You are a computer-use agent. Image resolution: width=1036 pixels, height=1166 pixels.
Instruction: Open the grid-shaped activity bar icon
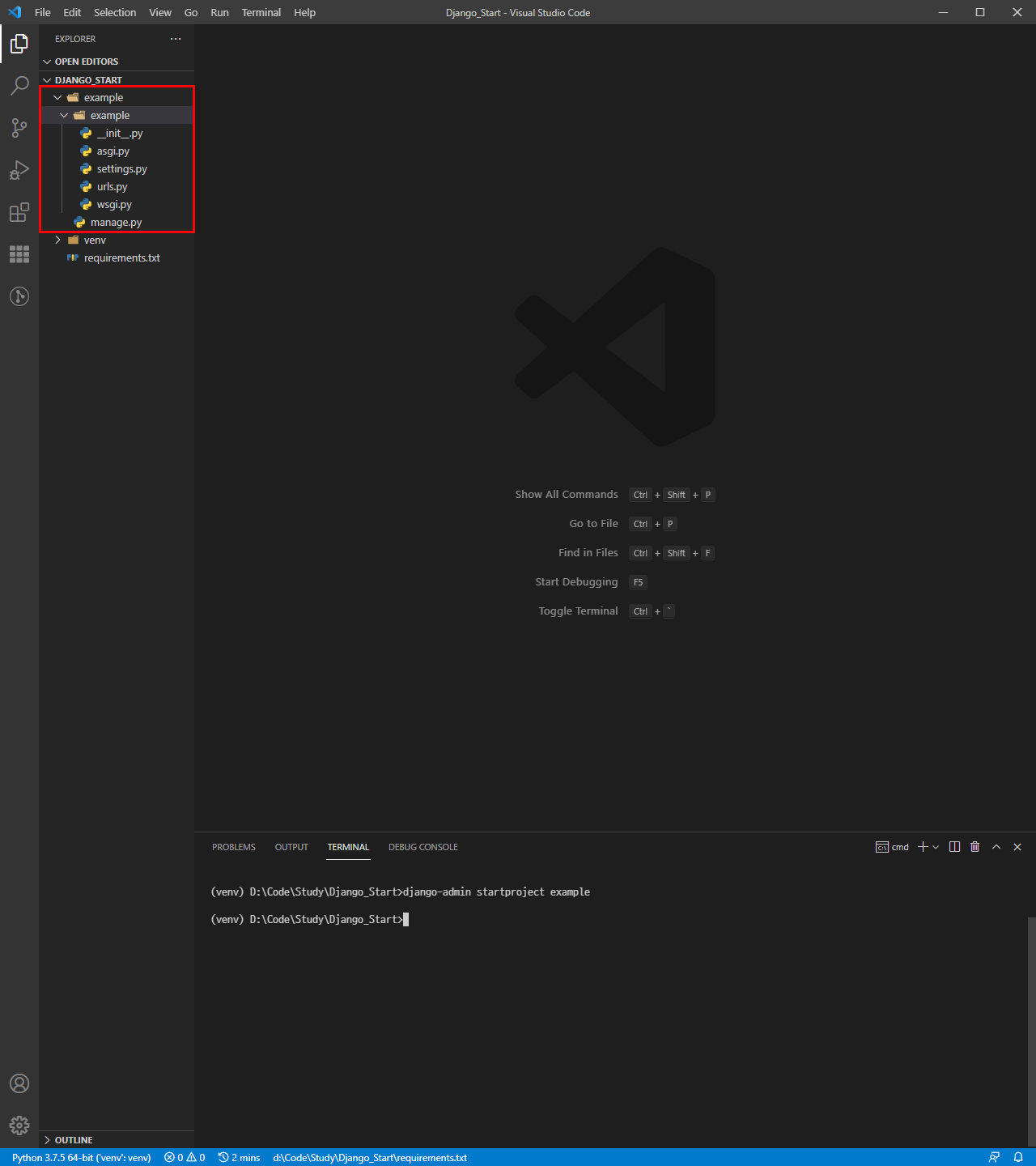[19, 254]
